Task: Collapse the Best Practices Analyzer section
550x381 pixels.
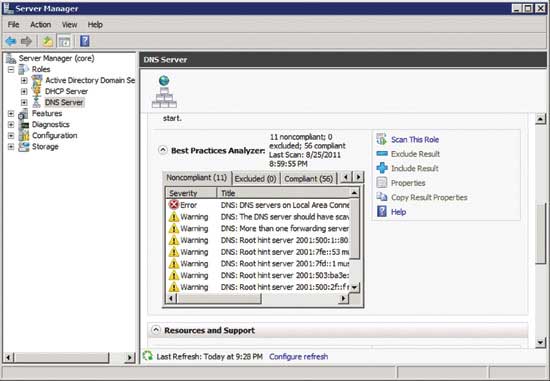Action: [x=163, y=151]
